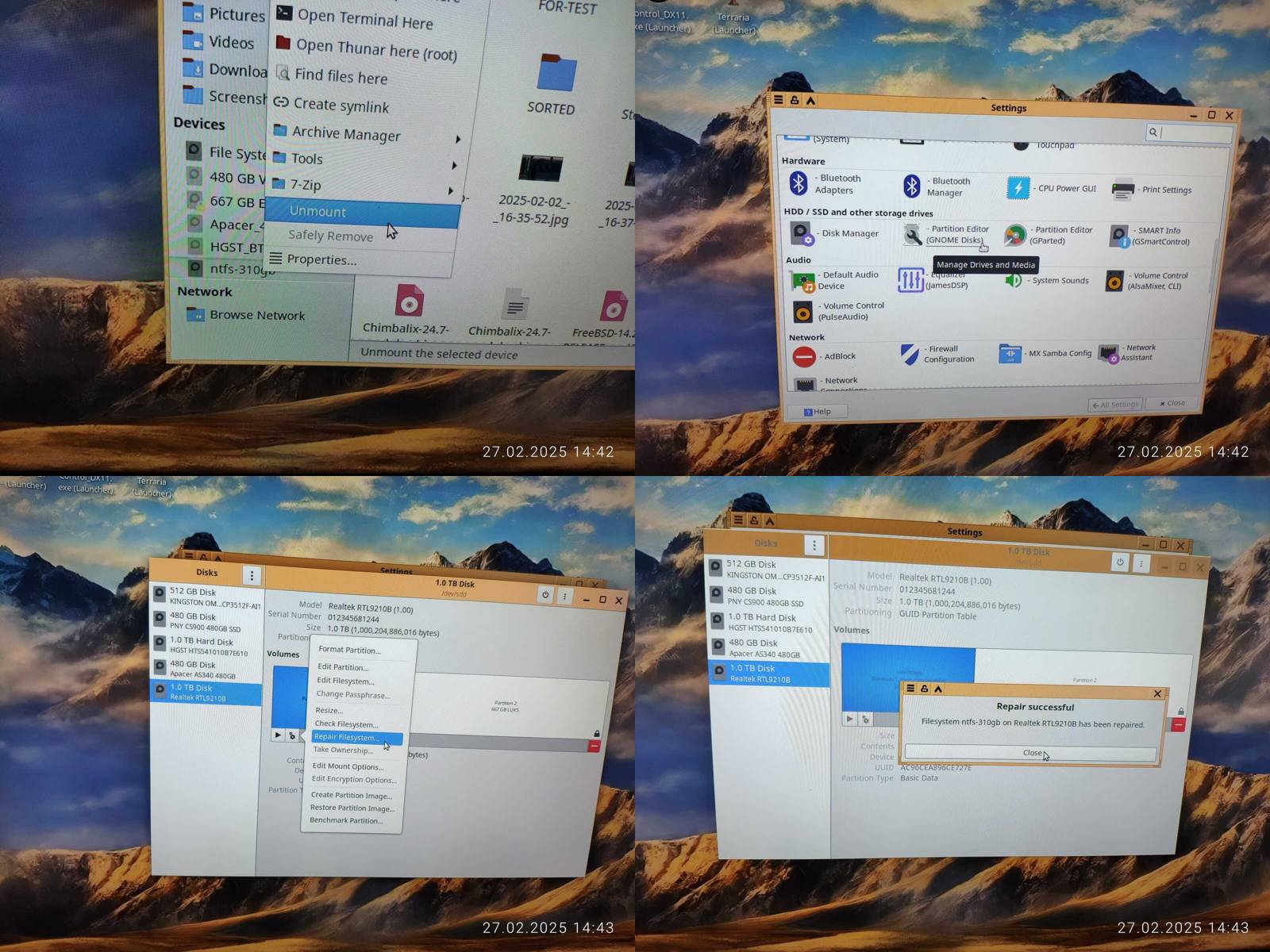The width and height of the screenshot is (1270, 952).
Task: Choose Edit Partition...
Action: [x=344, y=667]
